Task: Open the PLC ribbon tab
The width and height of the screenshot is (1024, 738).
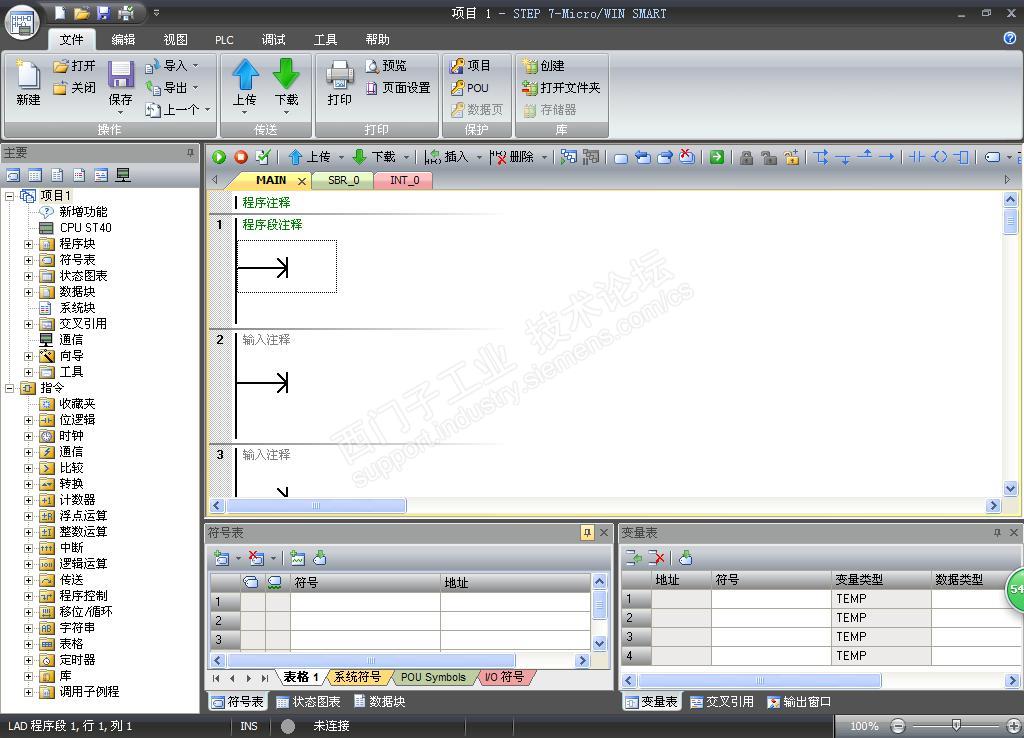Action: (224, 39)
